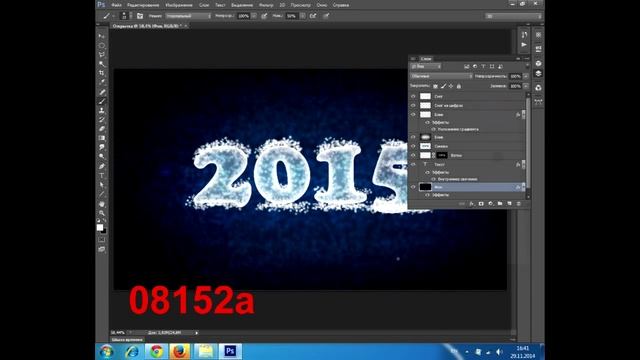
Task: Open the layer filter kind dropdown
Action: tap(426, 67)
